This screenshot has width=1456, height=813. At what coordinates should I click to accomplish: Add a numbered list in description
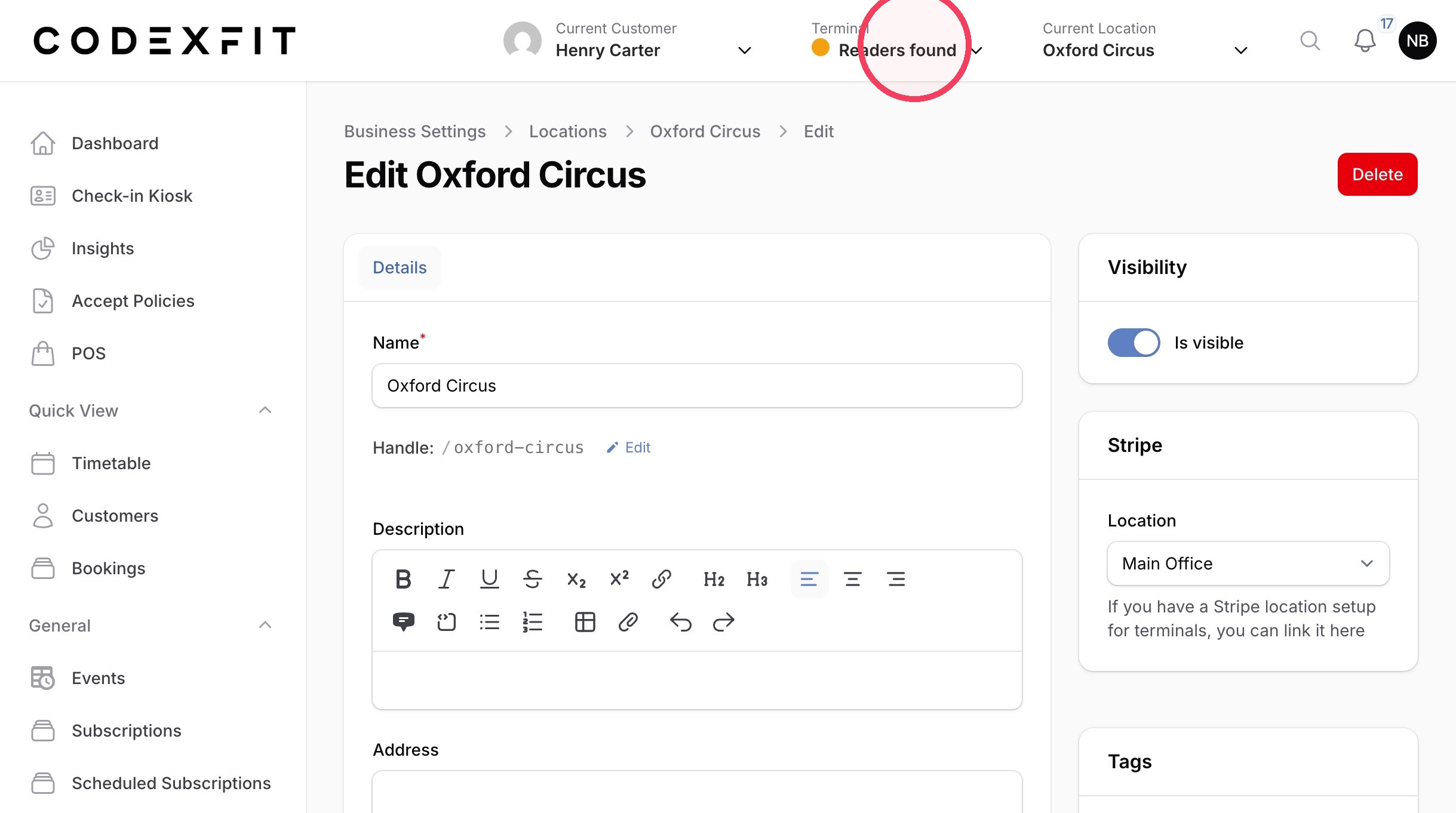[532, 622]
